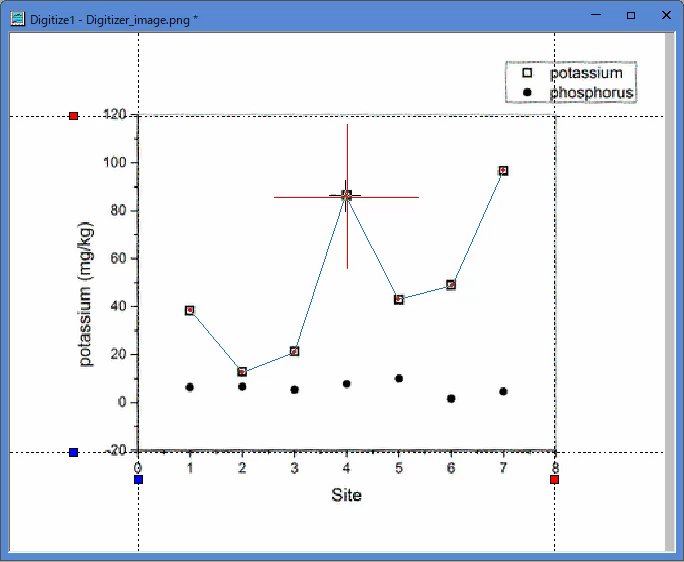The width and height of the screenshot is (684, 562).
Task: Click the phosphorus dot at site 5
Action: [399, 378]
